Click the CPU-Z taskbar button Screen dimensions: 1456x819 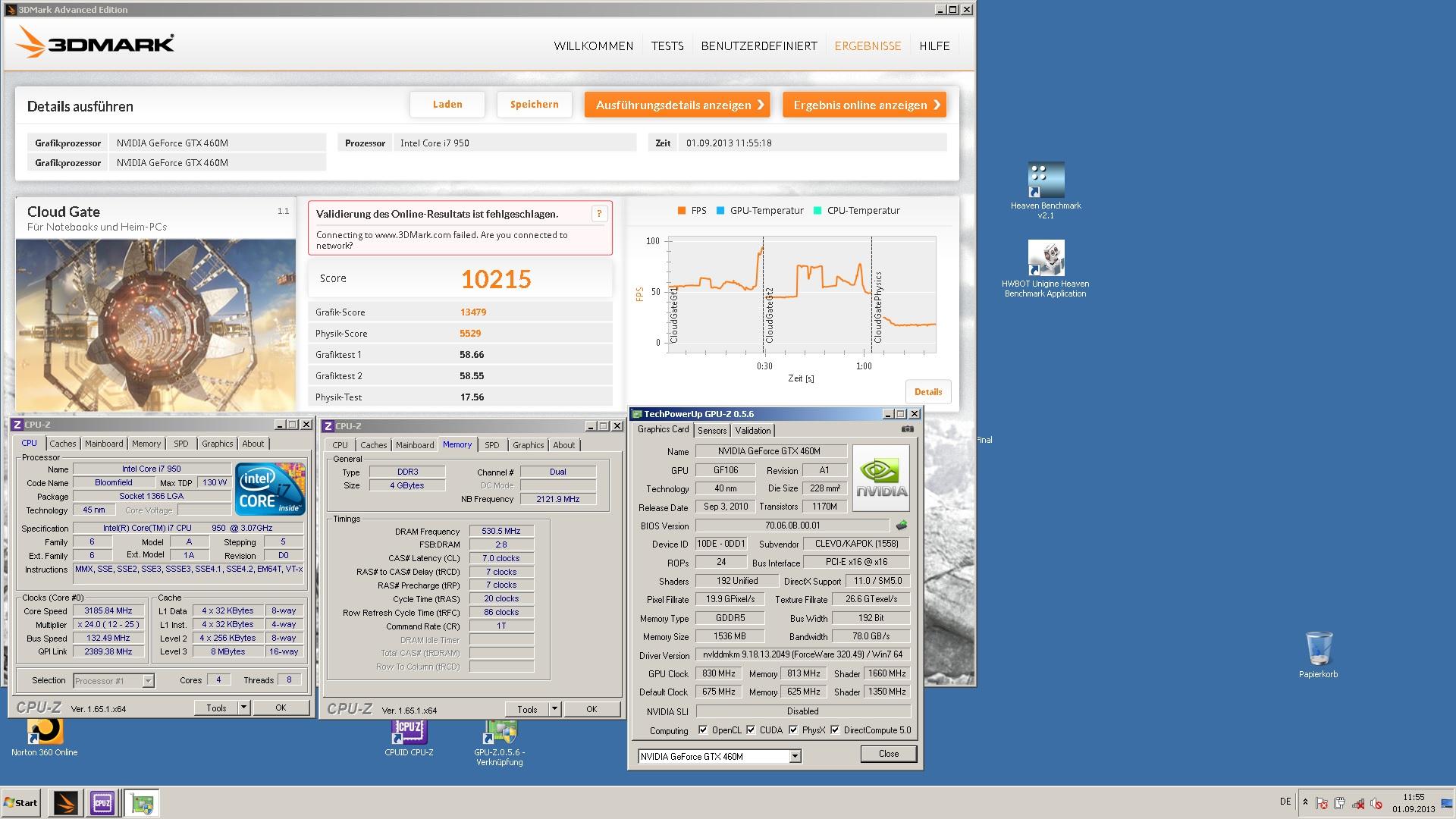click(102, 802)
